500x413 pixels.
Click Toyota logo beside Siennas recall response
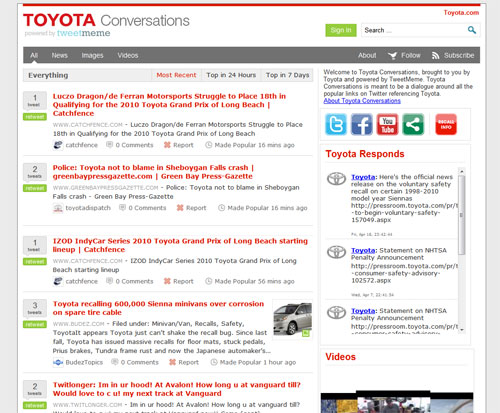point(336,179)
